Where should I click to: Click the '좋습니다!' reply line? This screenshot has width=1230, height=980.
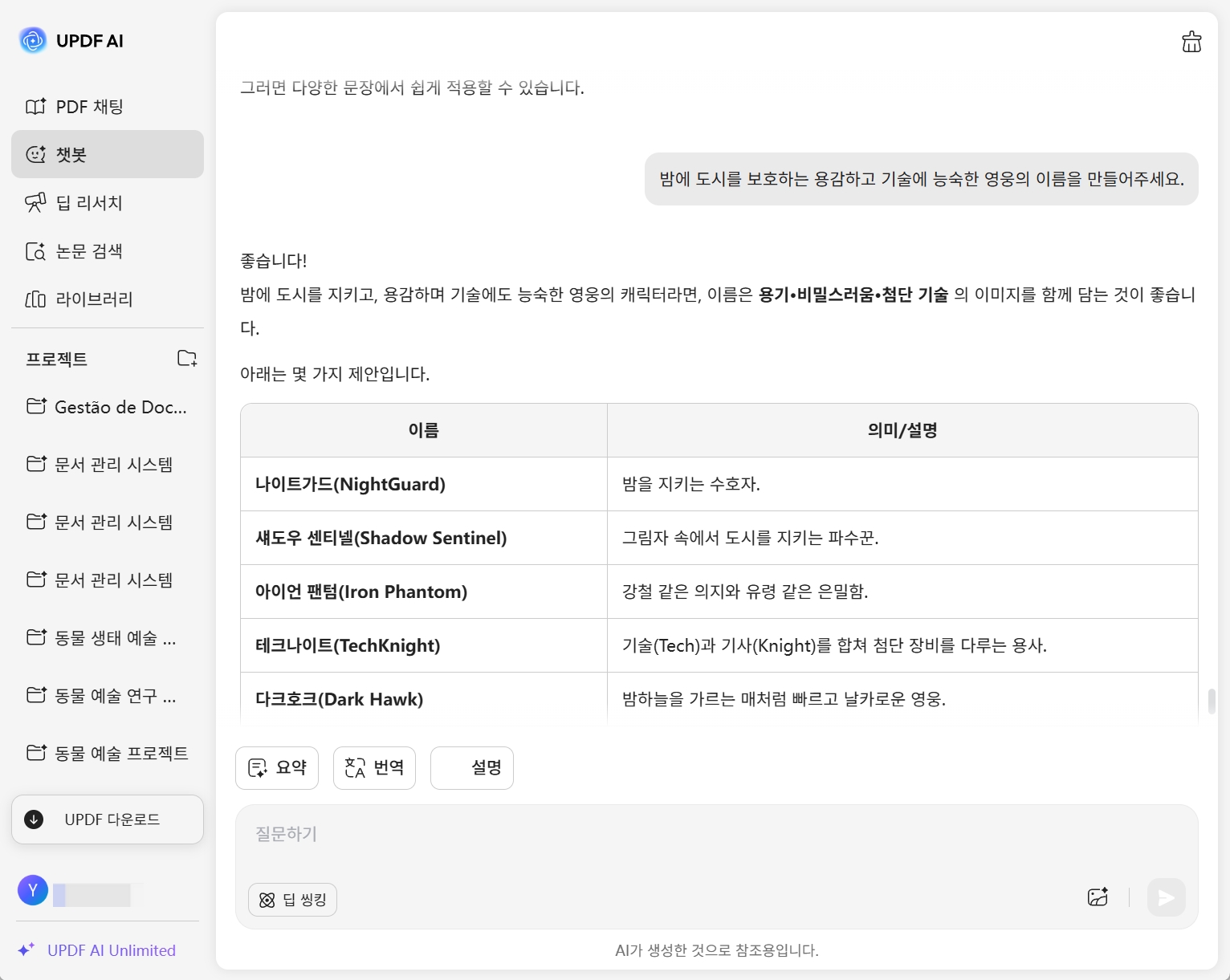274,261
